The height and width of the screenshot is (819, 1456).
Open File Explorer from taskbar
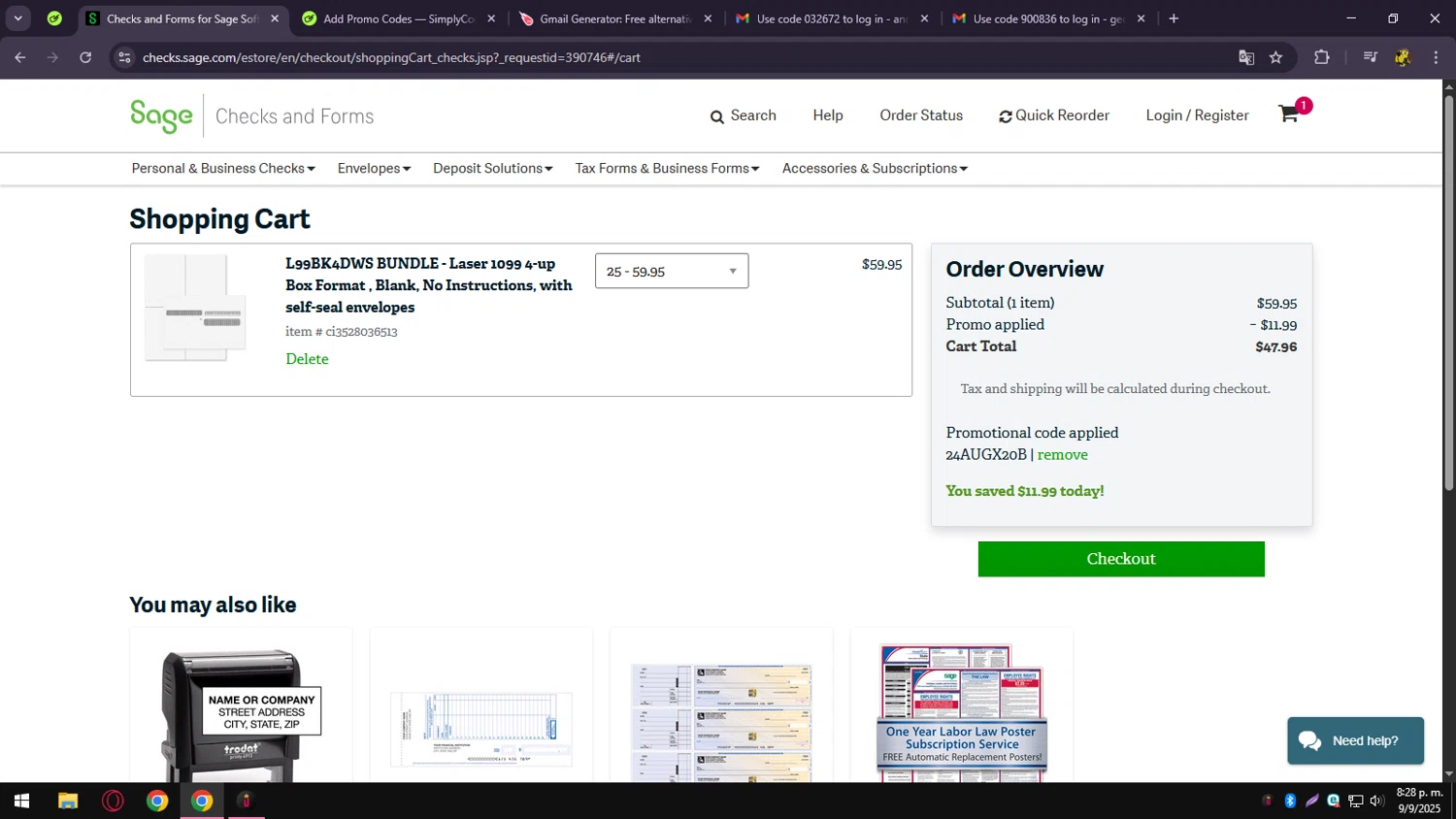click(x=67, y=801)
